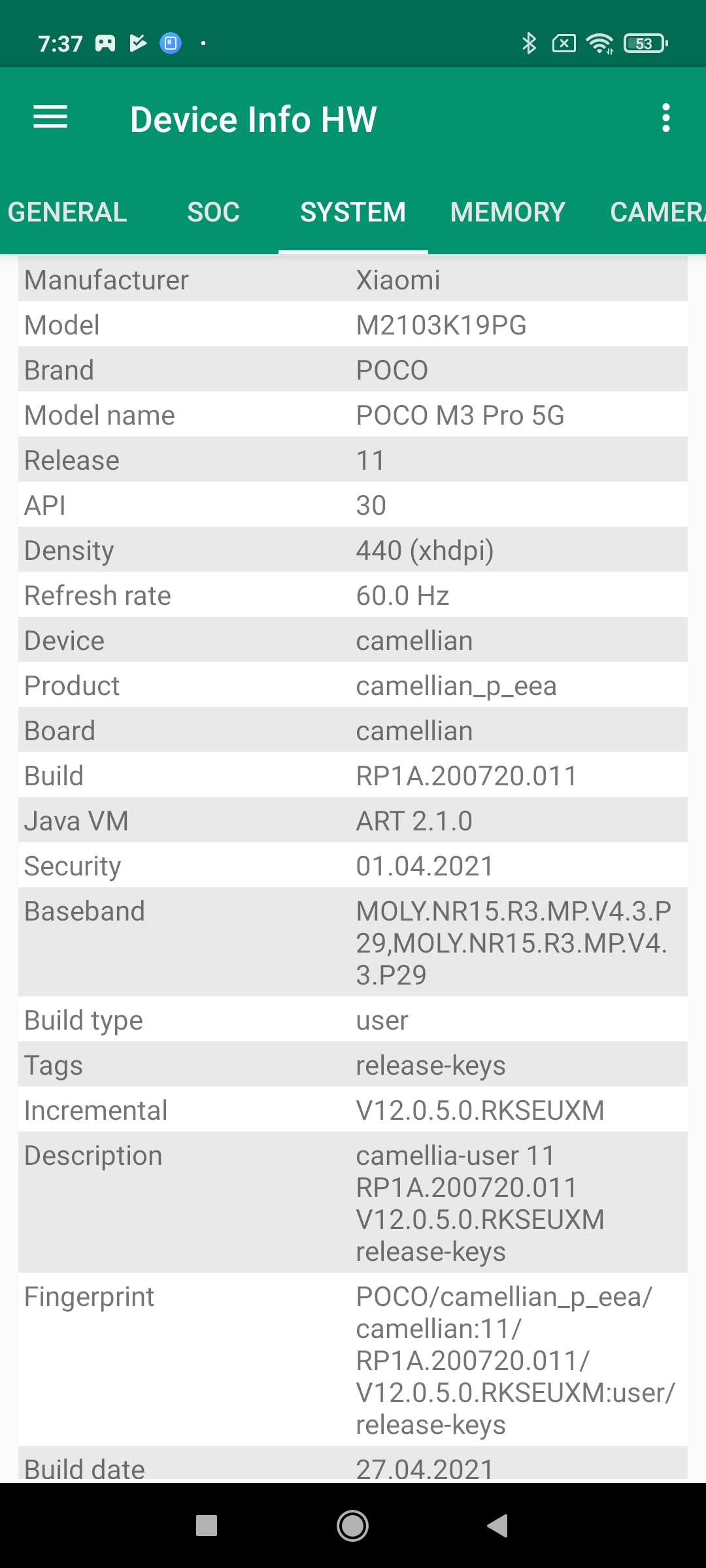Image resolution: width=706 pixels, height=1568 pixels.
Task: Tap the Security patch date row
Action: pyautogui.click(x=353, y=866)
